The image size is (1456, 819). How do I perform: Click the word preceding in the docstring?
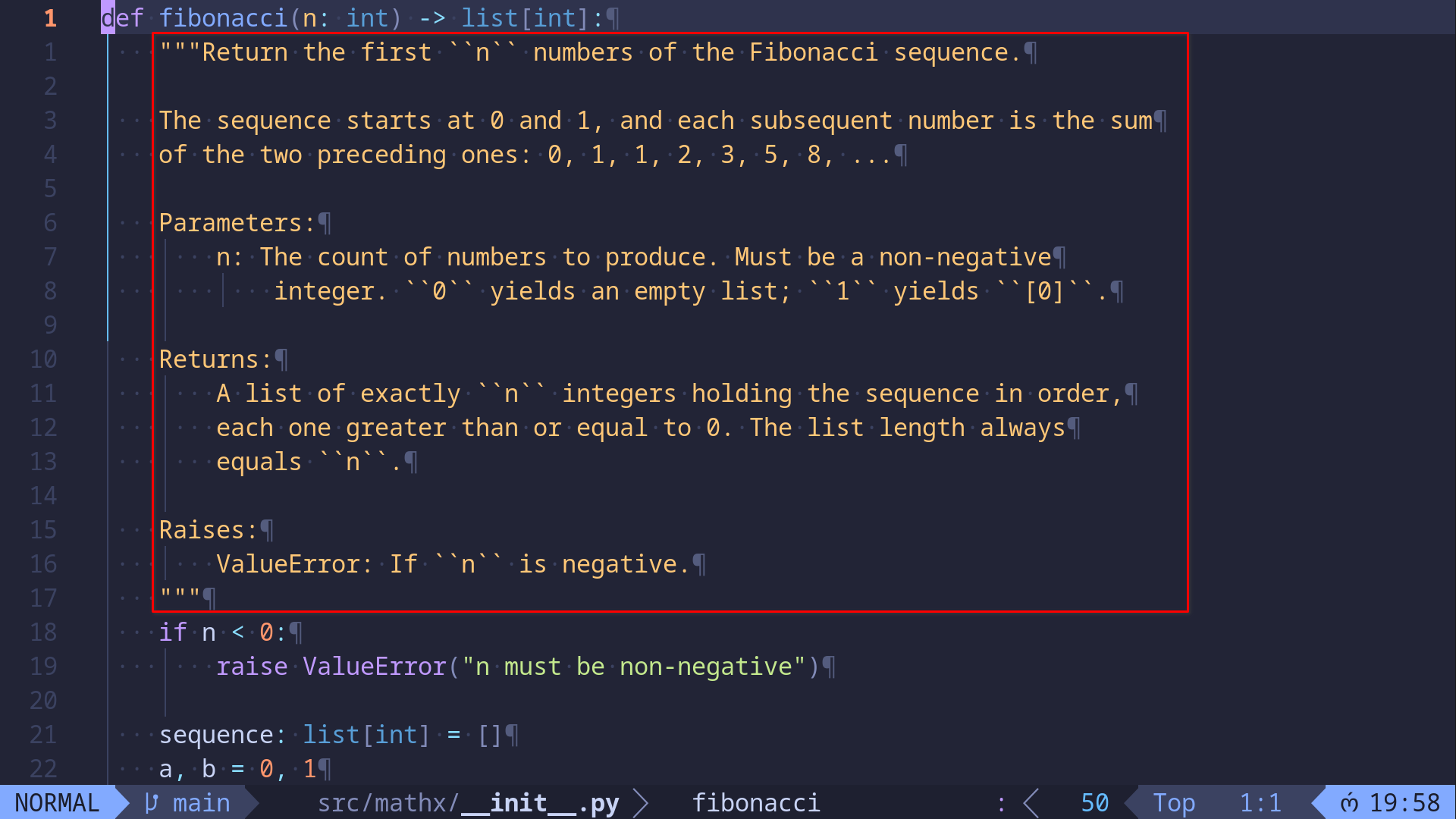click(381, 154)
